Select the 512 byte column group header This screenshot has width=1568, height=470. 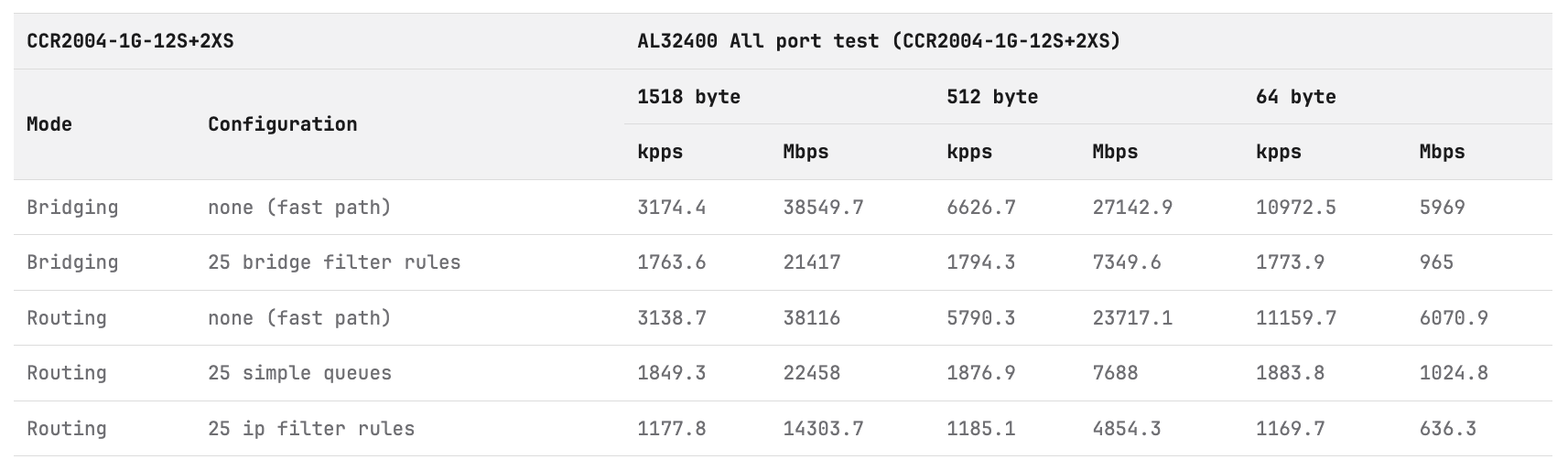pyautogui.click(x=992, y=97)
